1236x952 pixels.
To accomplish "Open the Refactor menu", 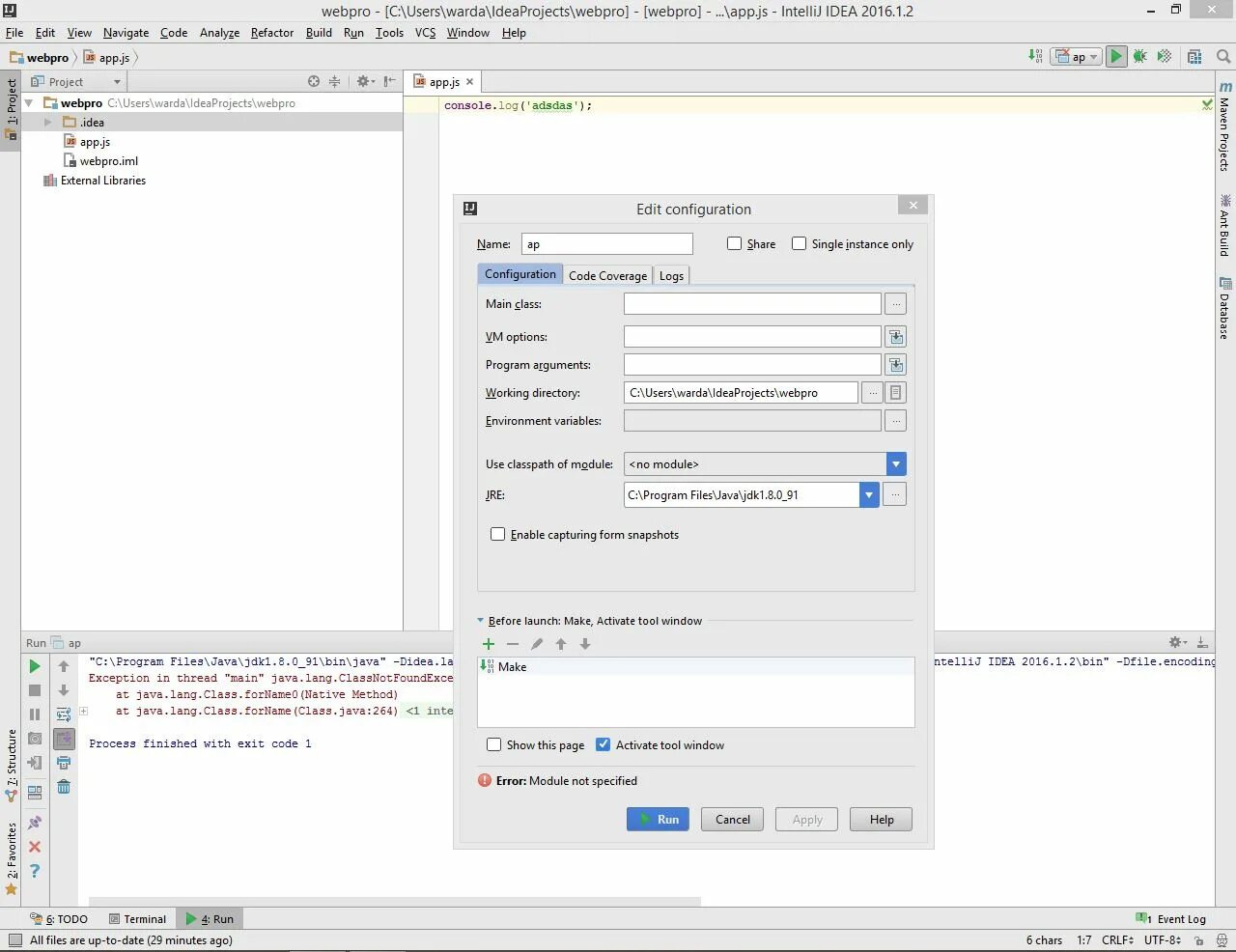I will coord(272,33).
